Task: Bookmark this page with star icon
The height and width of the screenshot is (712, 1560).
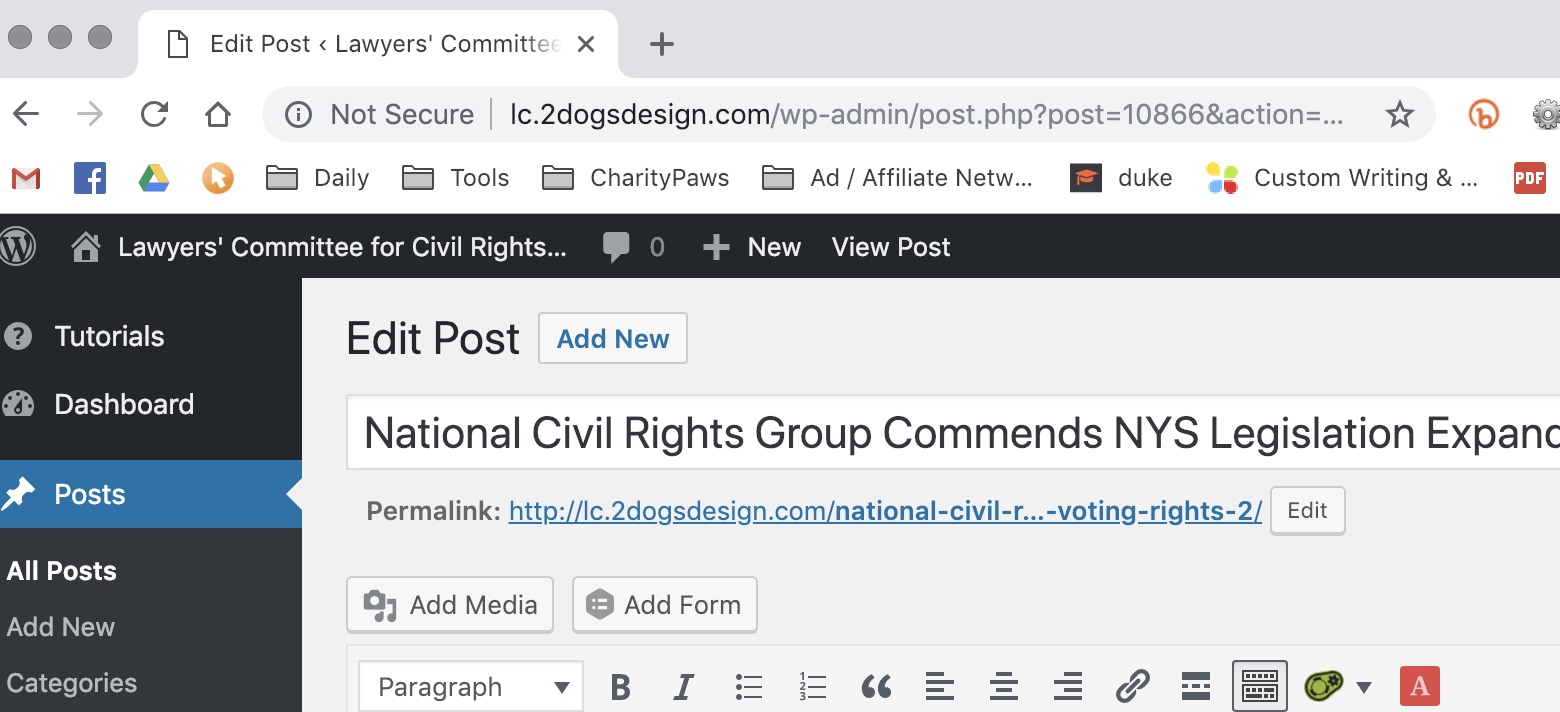Action: click(x=1399, y=115)
